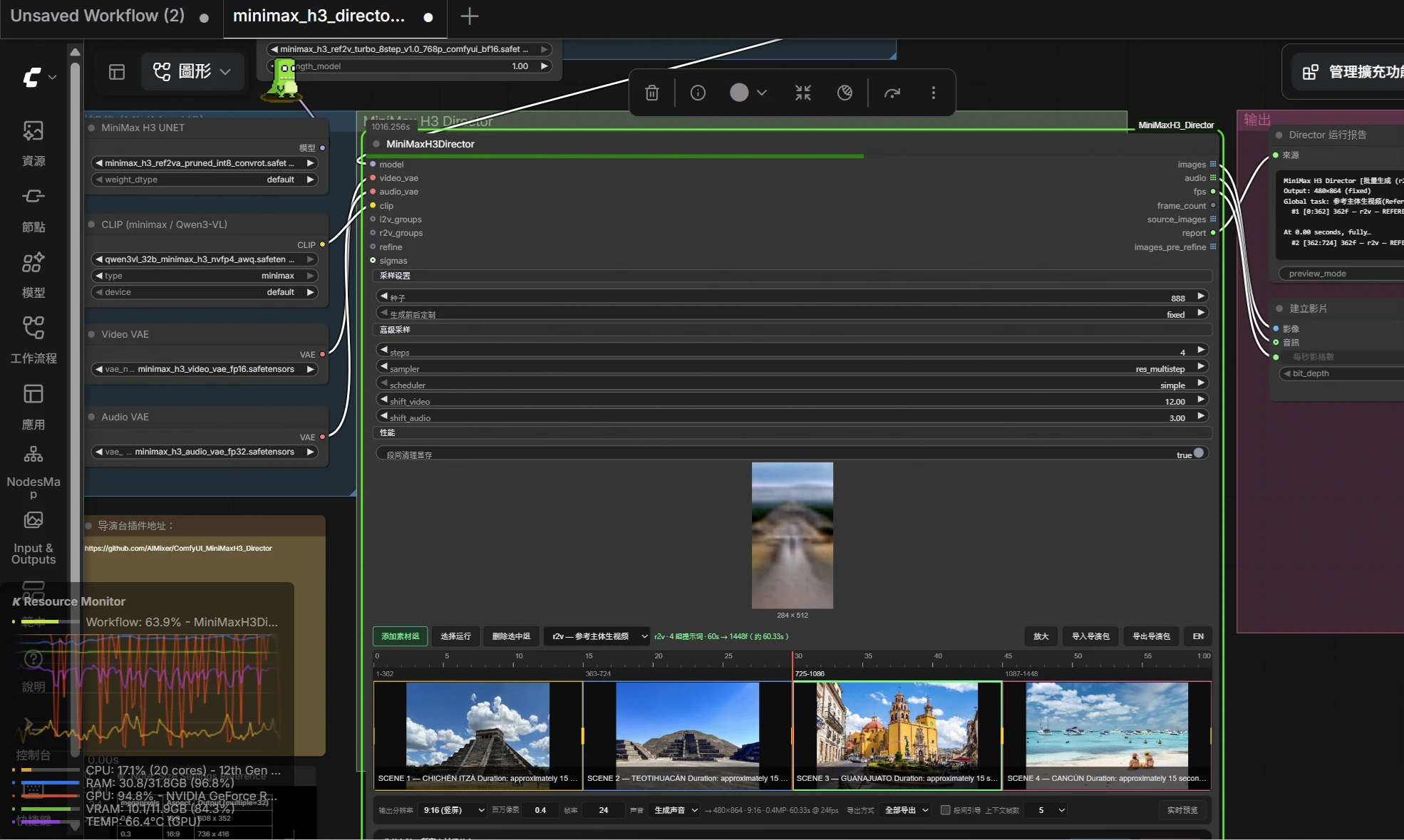The width and height of the screenshot is (1404, 840).
Task: Select SCENE 1 CHICHÉN ITZÁ thumbnail
Action: tap(478, 735)
